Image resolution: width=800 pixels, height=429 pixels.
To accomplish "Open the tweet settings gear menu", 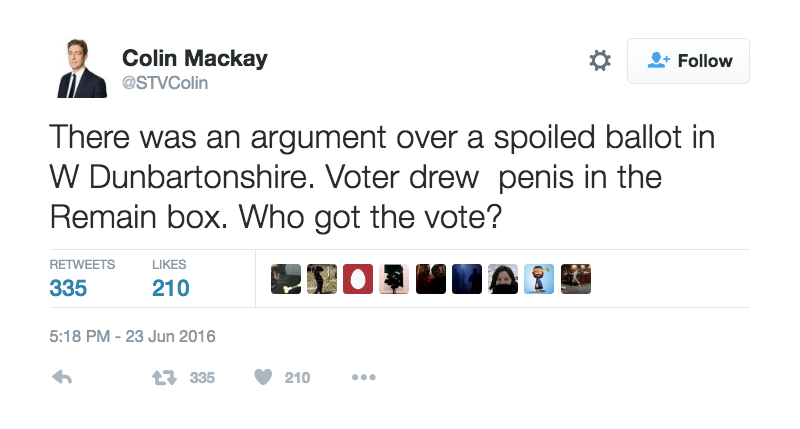I will point(600,61).
